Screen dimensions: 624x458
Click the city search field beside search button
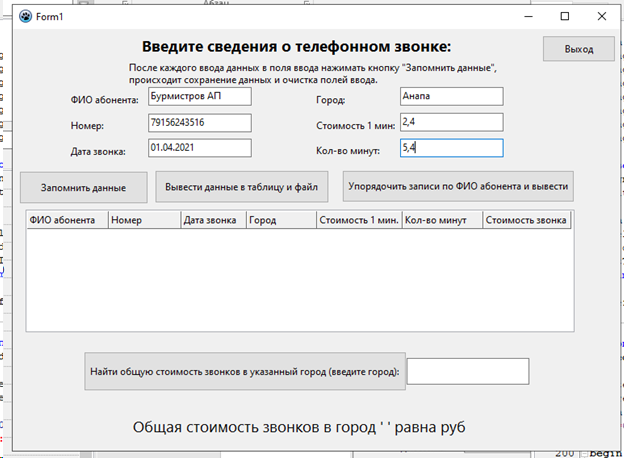coord(467,371)
